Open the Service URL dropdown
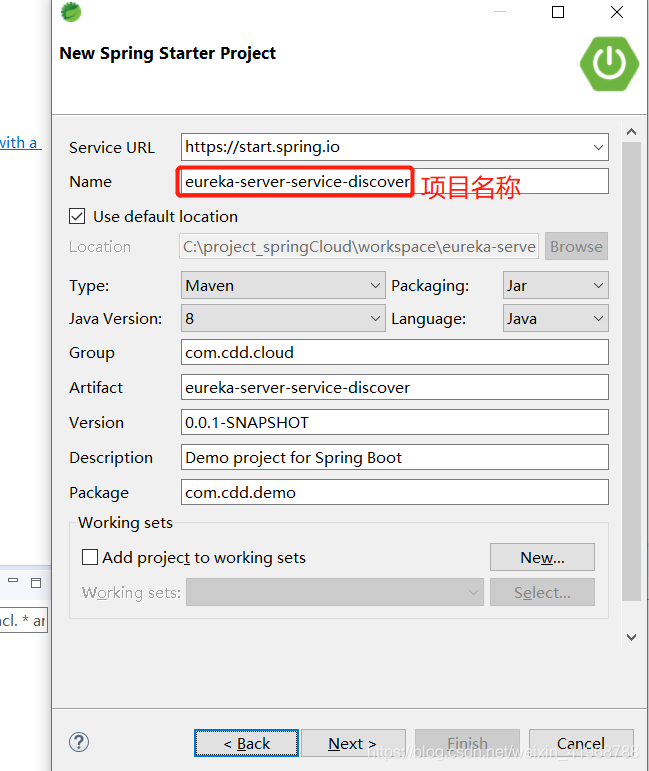 [x=598, y=147]
